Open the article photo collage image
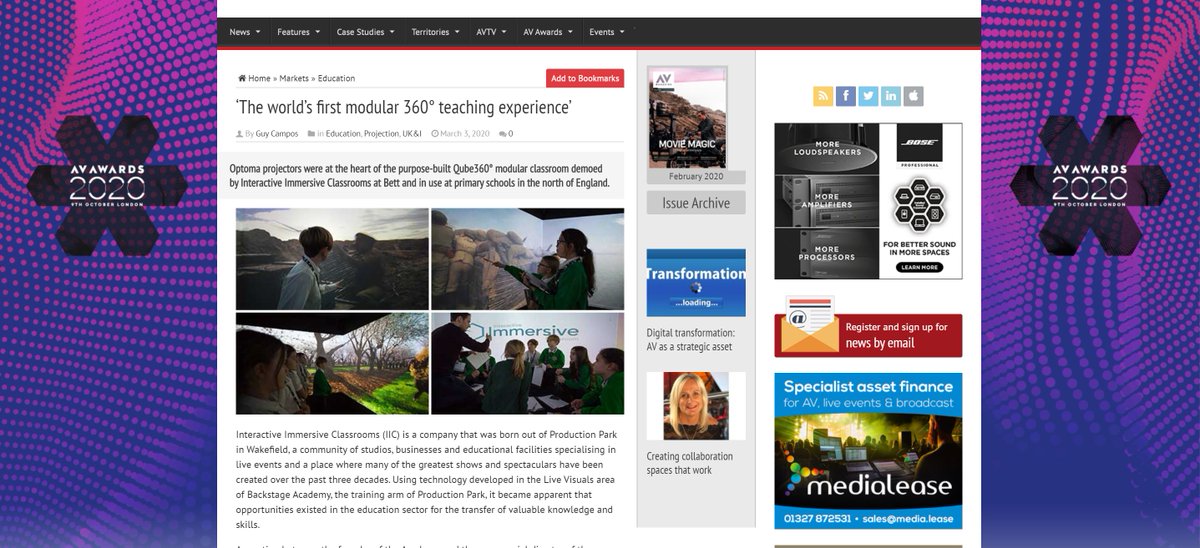1200x548 pixels. coord(430,311)
